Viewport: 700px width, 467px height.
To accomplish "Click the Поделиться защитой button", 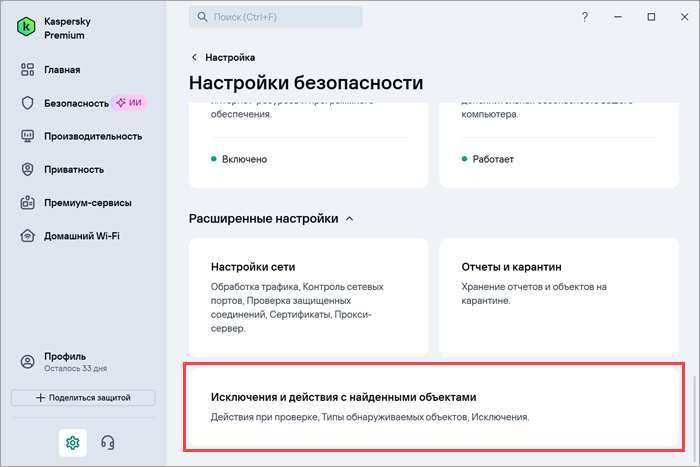I will click(83, 397).
